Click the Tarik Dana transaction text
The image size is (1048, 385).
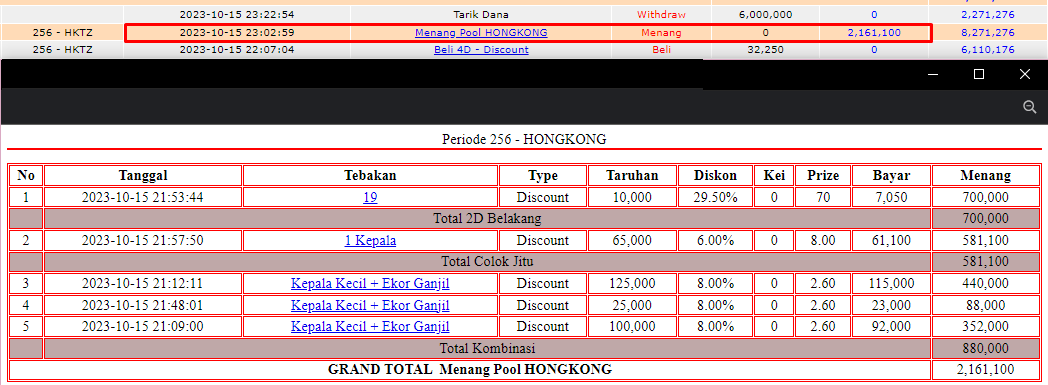(481, 14)
